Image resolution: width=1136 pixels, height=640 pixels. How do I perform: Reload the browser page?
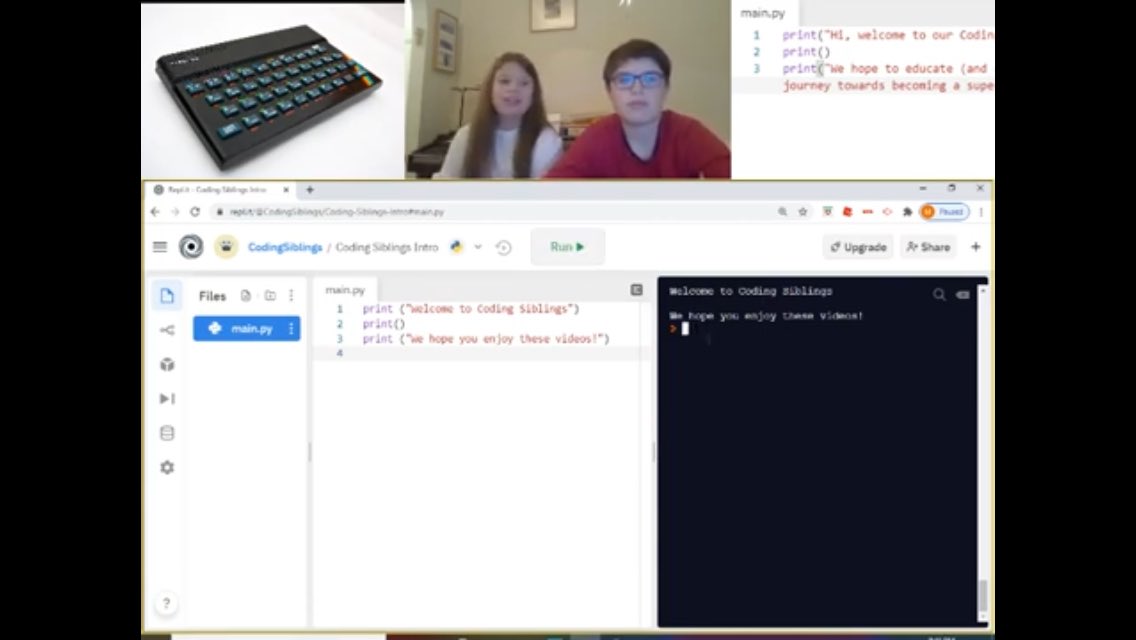(x=195, y=212)
